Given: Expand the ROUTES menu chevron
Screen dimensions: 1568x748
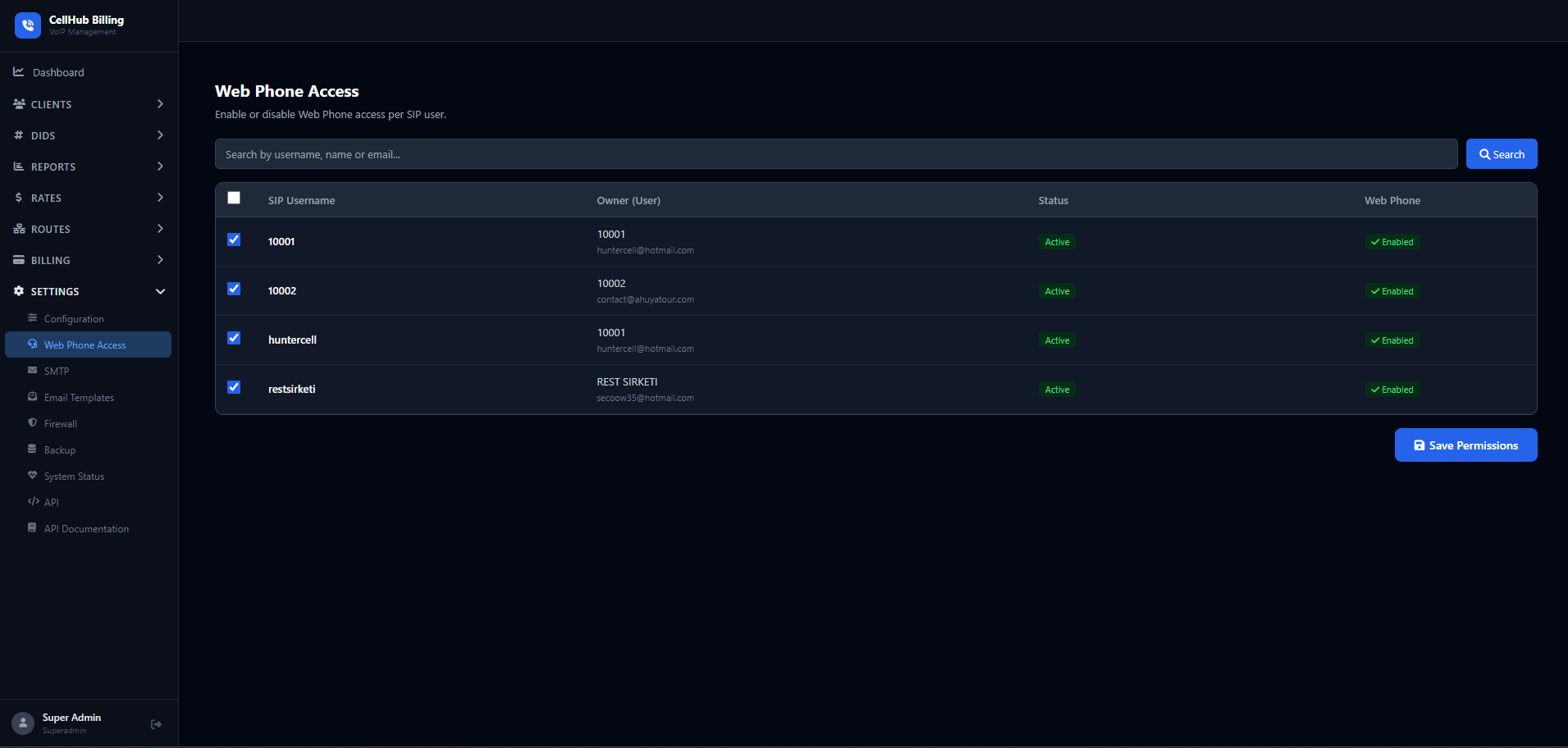Looking at the screenshot, I should click(160, 229).
